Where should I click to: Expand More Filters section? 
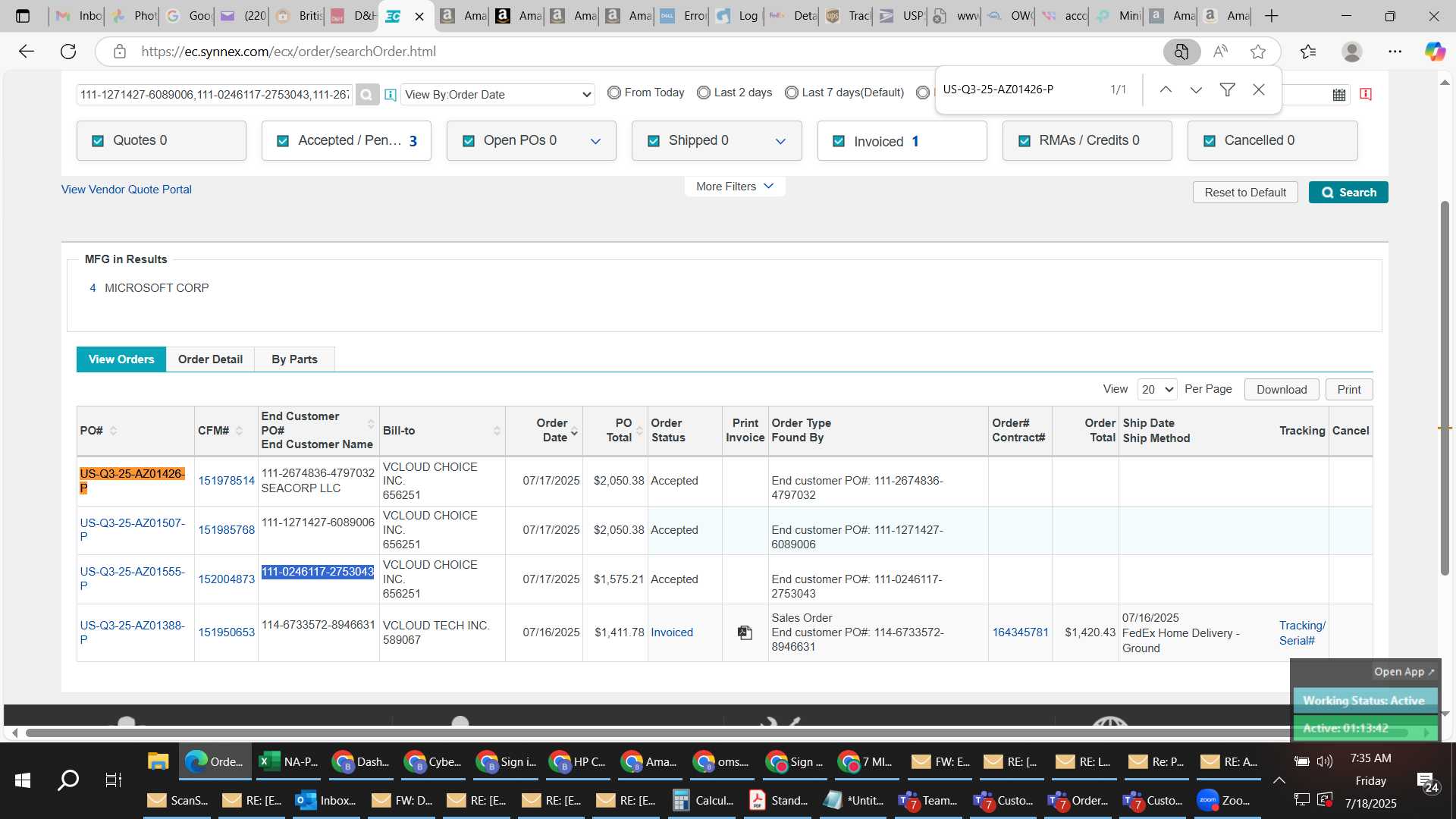tap(735, 187)
